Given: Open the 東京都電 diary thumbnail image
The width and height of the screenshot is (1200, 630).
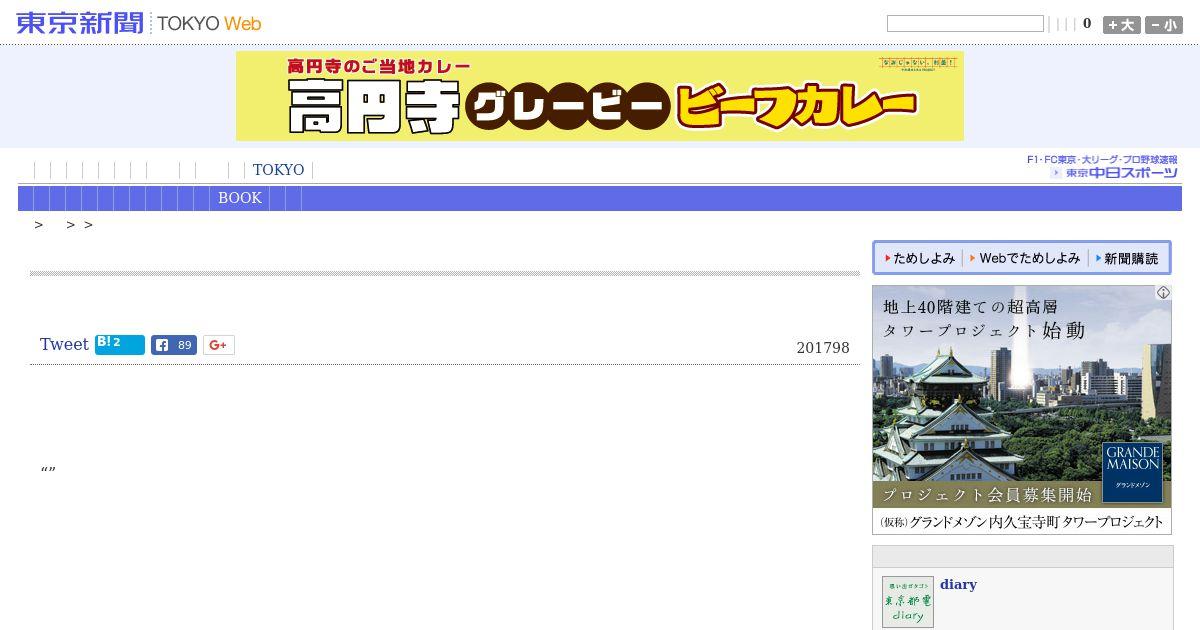Looking at the screenshot, I should click(x=908, y=602).
